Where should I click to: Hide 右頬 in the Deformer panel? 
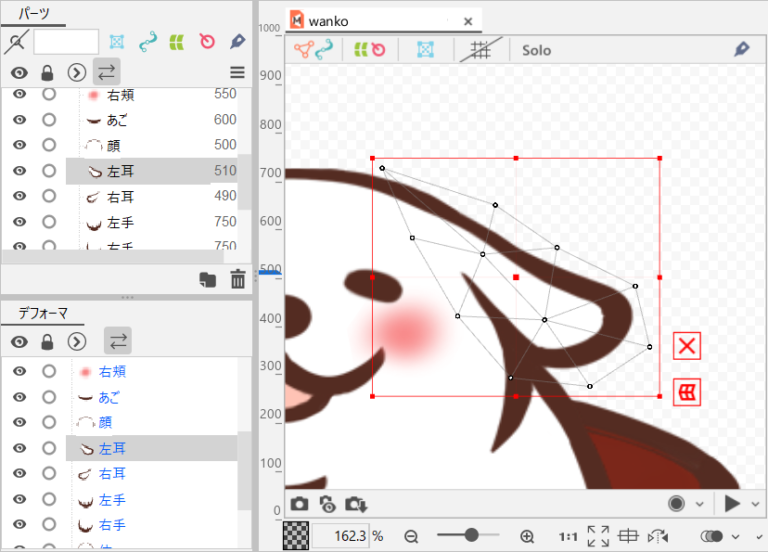coord(18,372)
